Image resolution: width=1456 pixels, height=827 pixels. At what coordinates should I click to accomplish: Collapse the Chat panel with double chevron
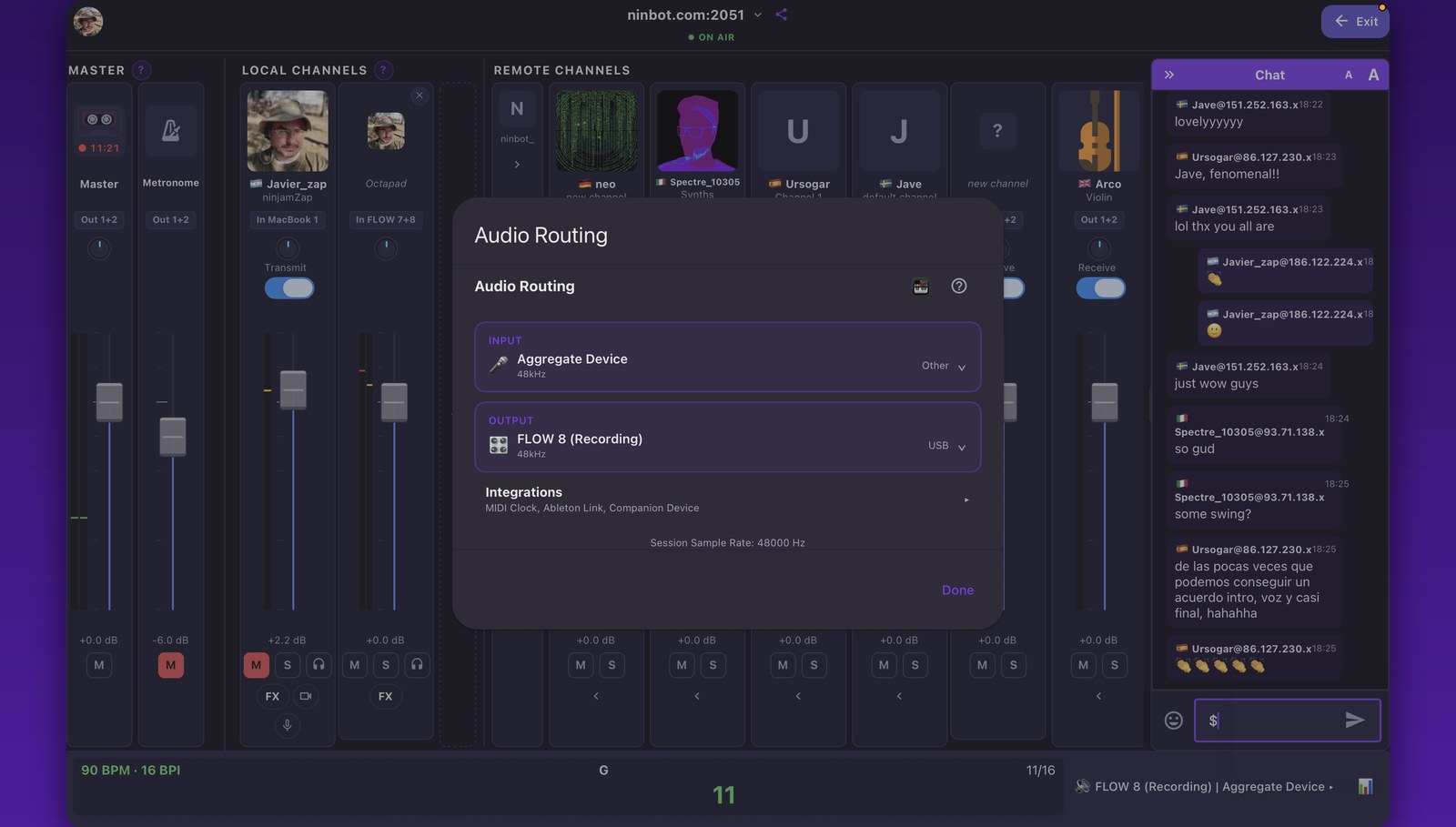pyautogui.click(x=1169, y=75)
